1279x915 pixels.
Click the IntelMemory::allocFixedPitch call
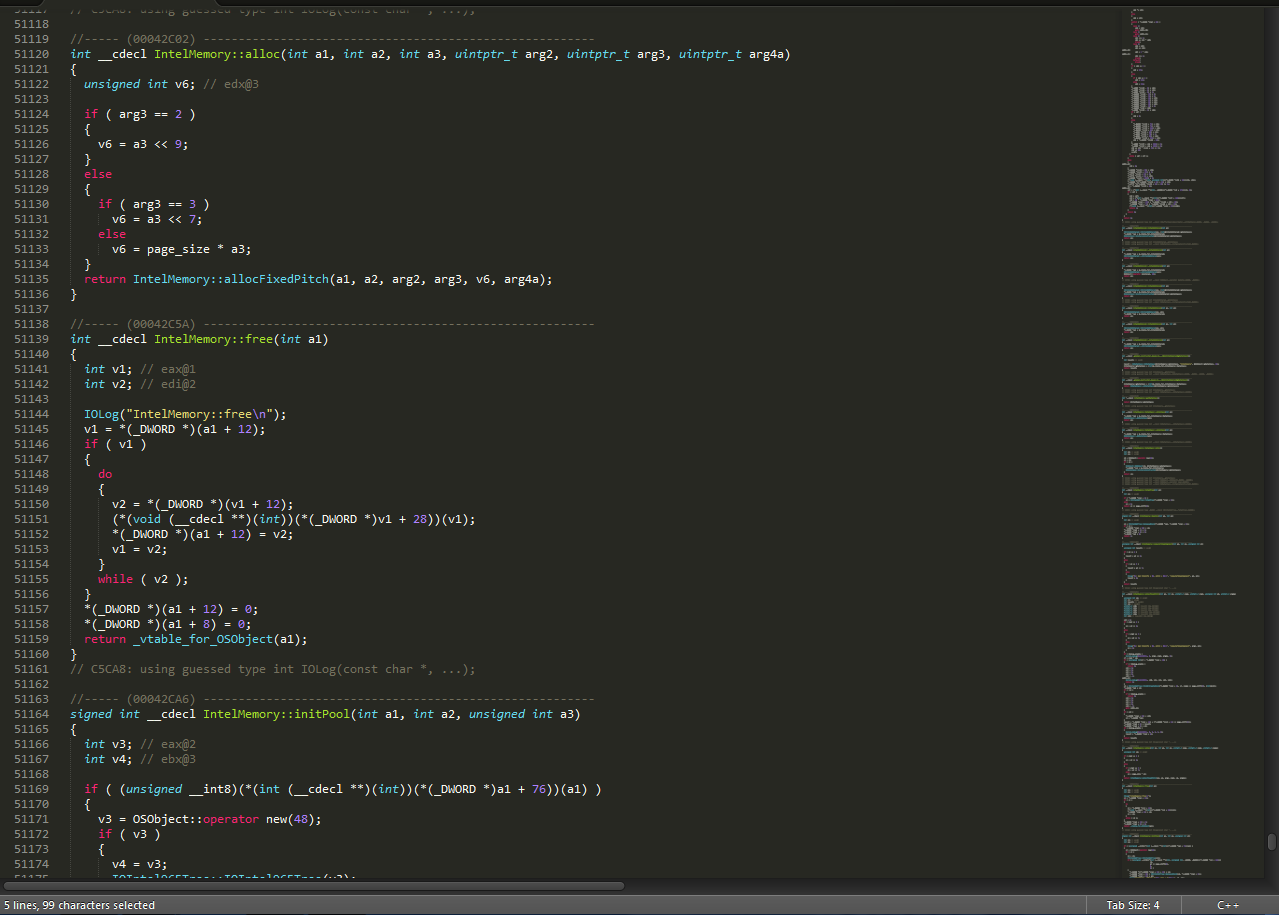pos(230,279)
